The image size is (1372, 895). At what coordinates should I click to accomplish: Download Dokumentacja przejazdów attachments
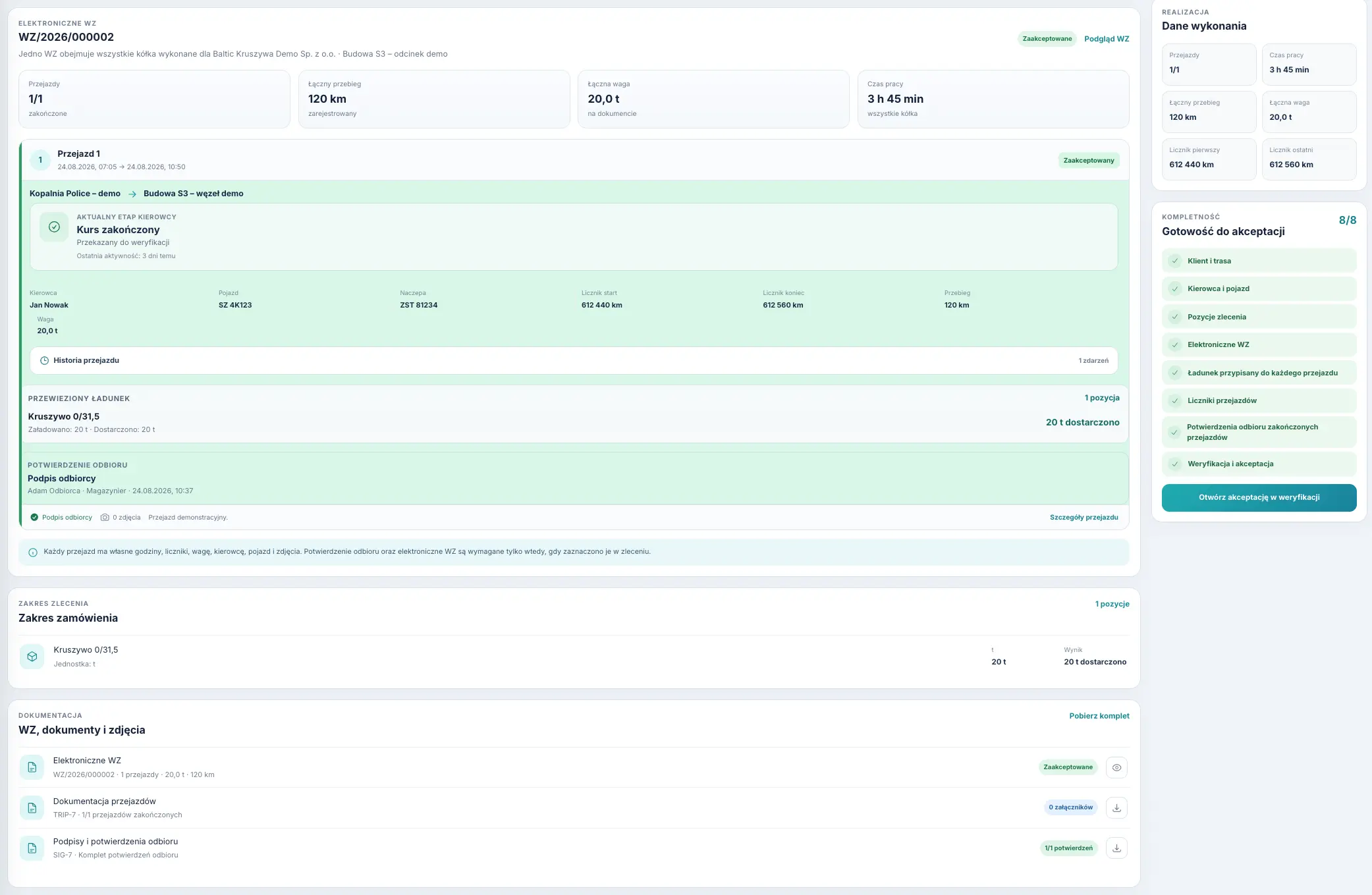click(1116, 807)
